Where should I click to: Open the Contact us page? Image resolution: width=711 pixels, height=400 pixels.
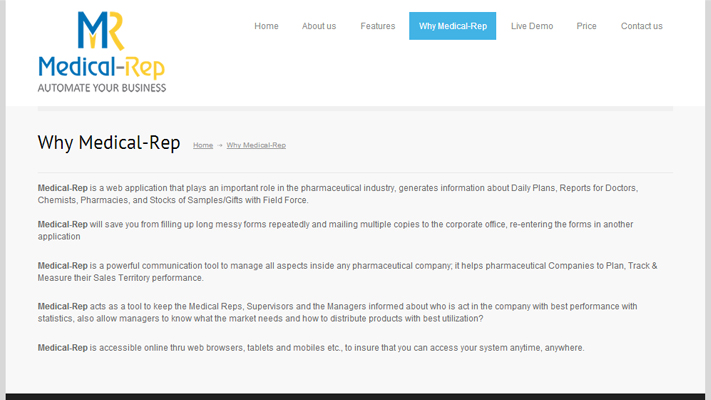(x=642, y=26)
